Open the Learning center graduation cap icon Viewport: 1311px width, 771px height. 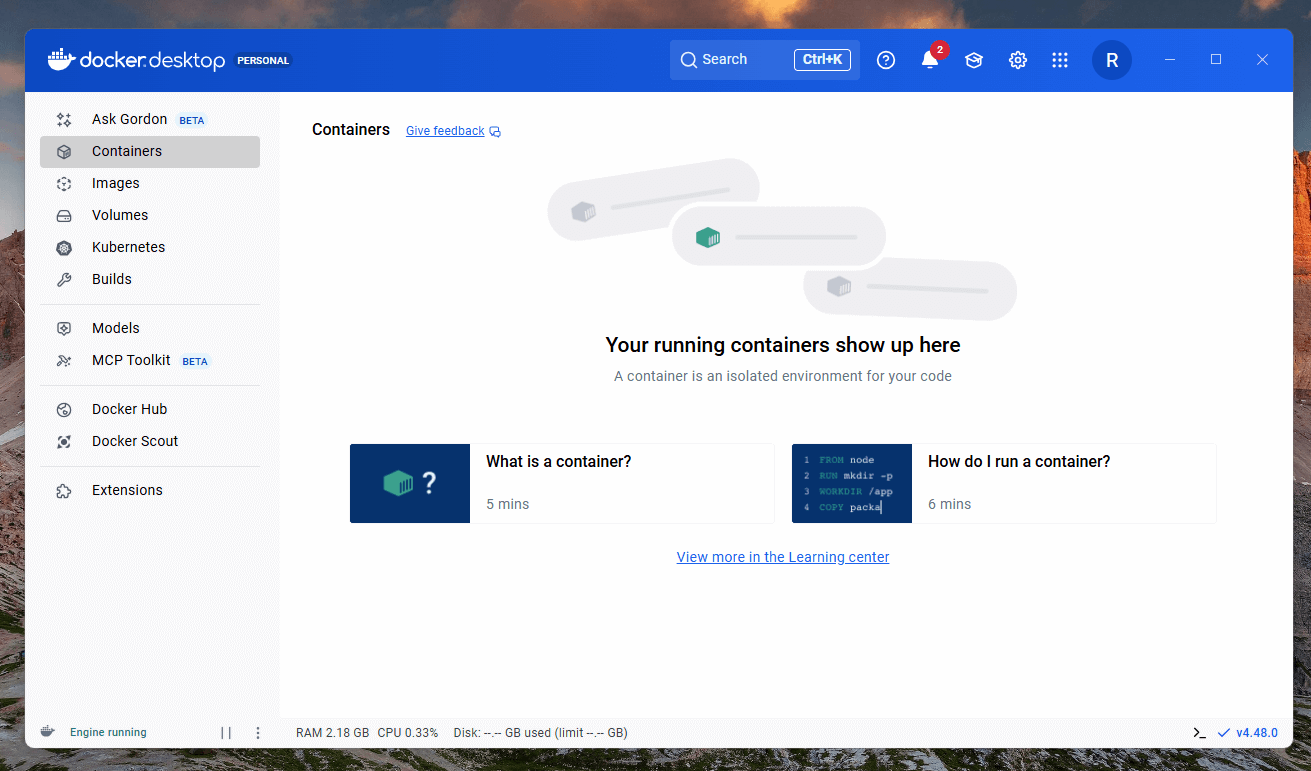(974, 60)
